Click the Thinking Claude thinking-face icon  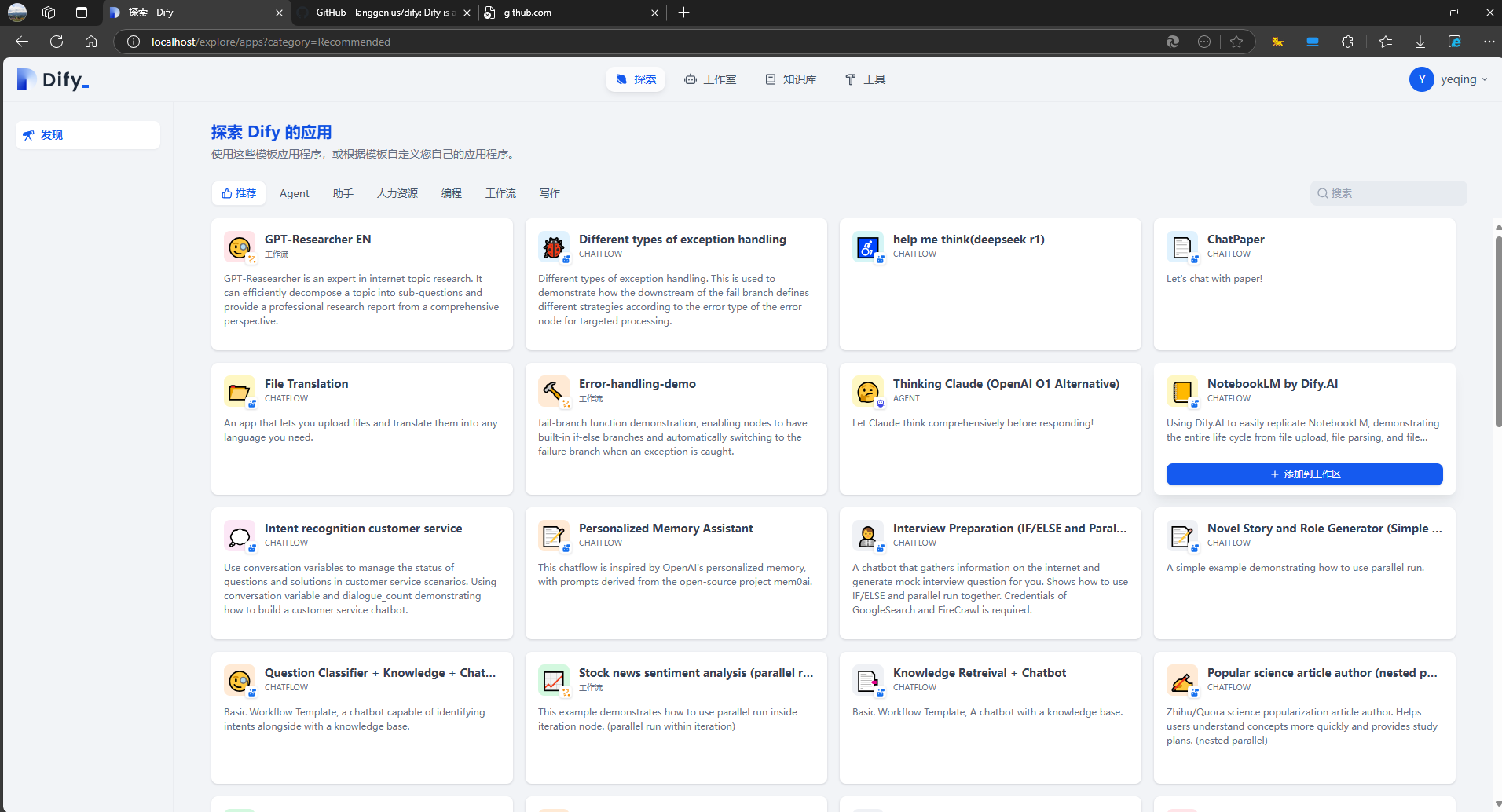(868, 391)
